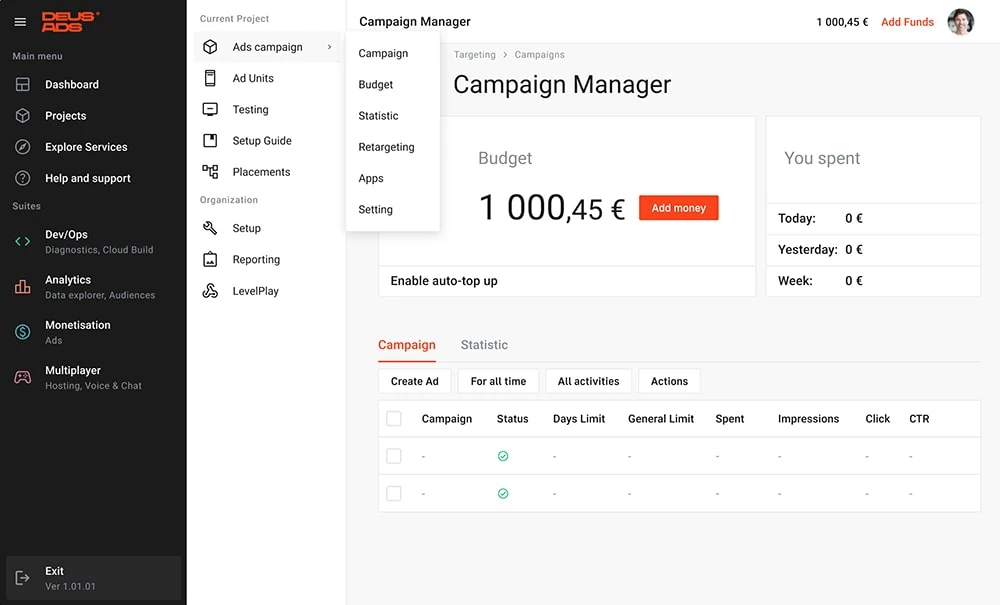Click the Analytics bar chart icon

pos(23,287)
